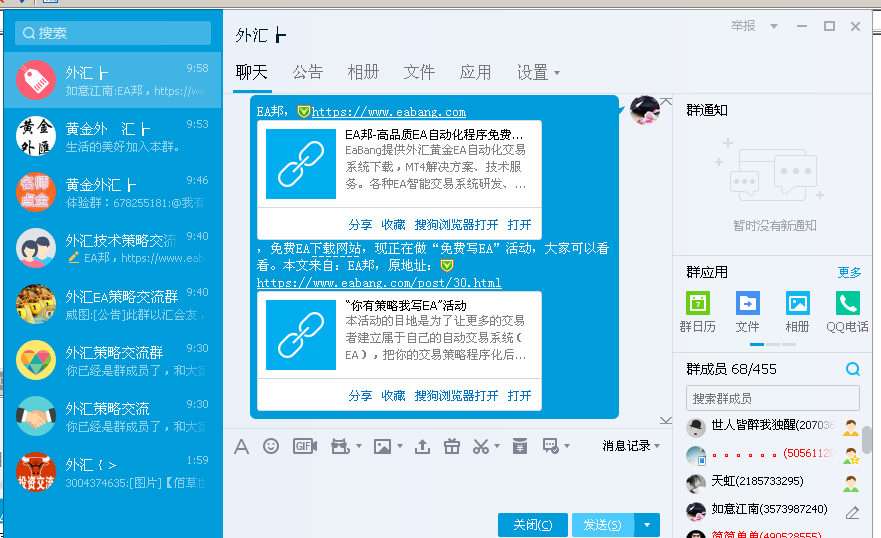This screenshot has width=881, height=538.
Task: Open the https://www.eabang.com link
Action: 389,112
